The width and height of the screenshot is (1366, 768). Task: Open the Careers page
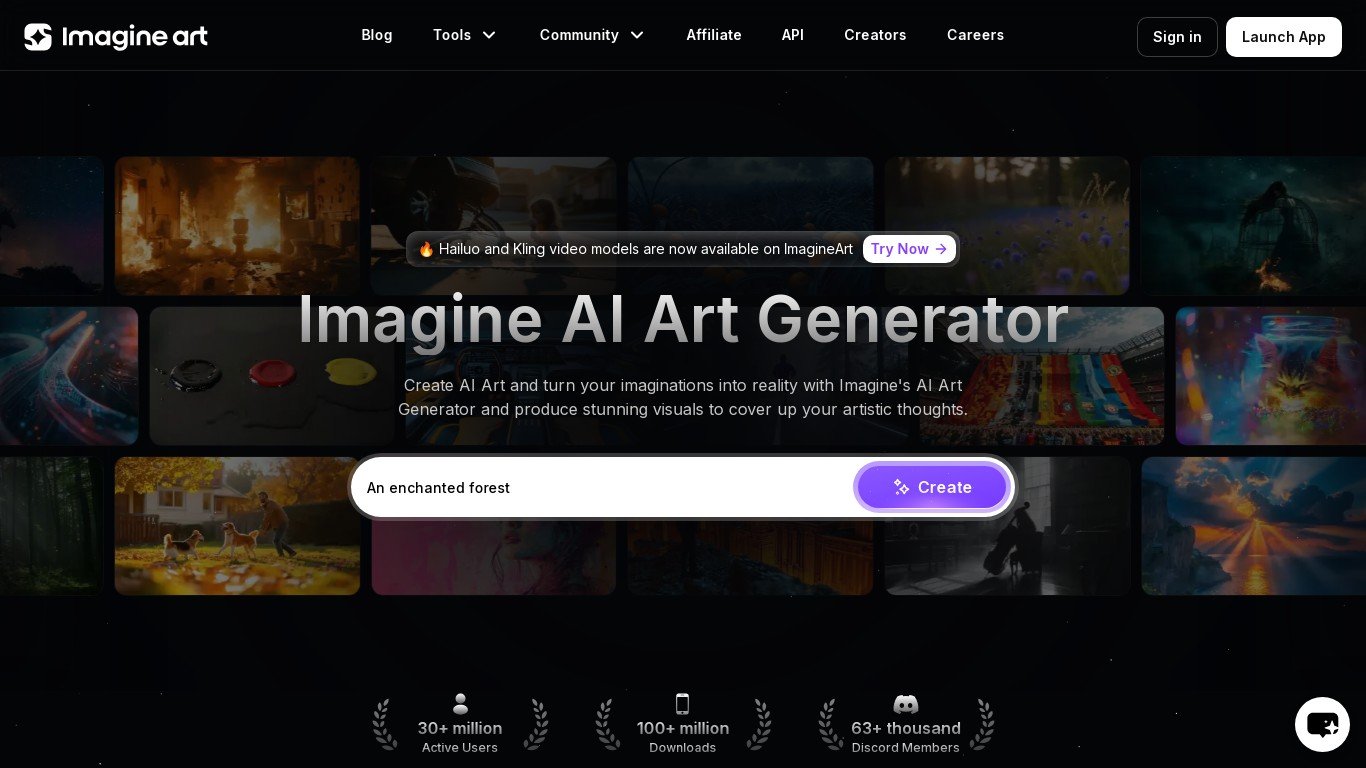[975, 35]
